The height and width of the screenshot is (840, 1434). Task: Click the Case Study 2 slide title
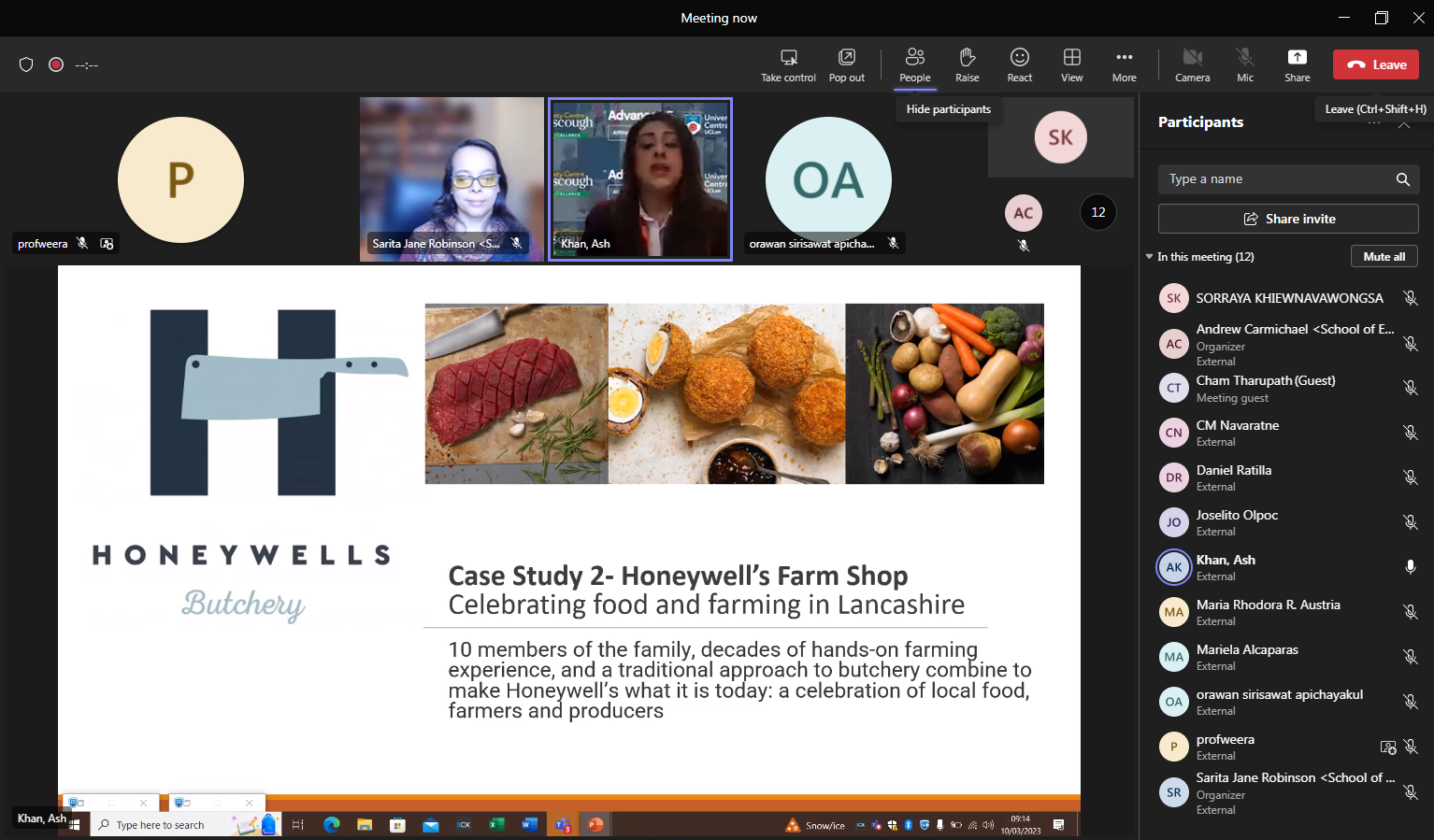(x=678, y=576)
